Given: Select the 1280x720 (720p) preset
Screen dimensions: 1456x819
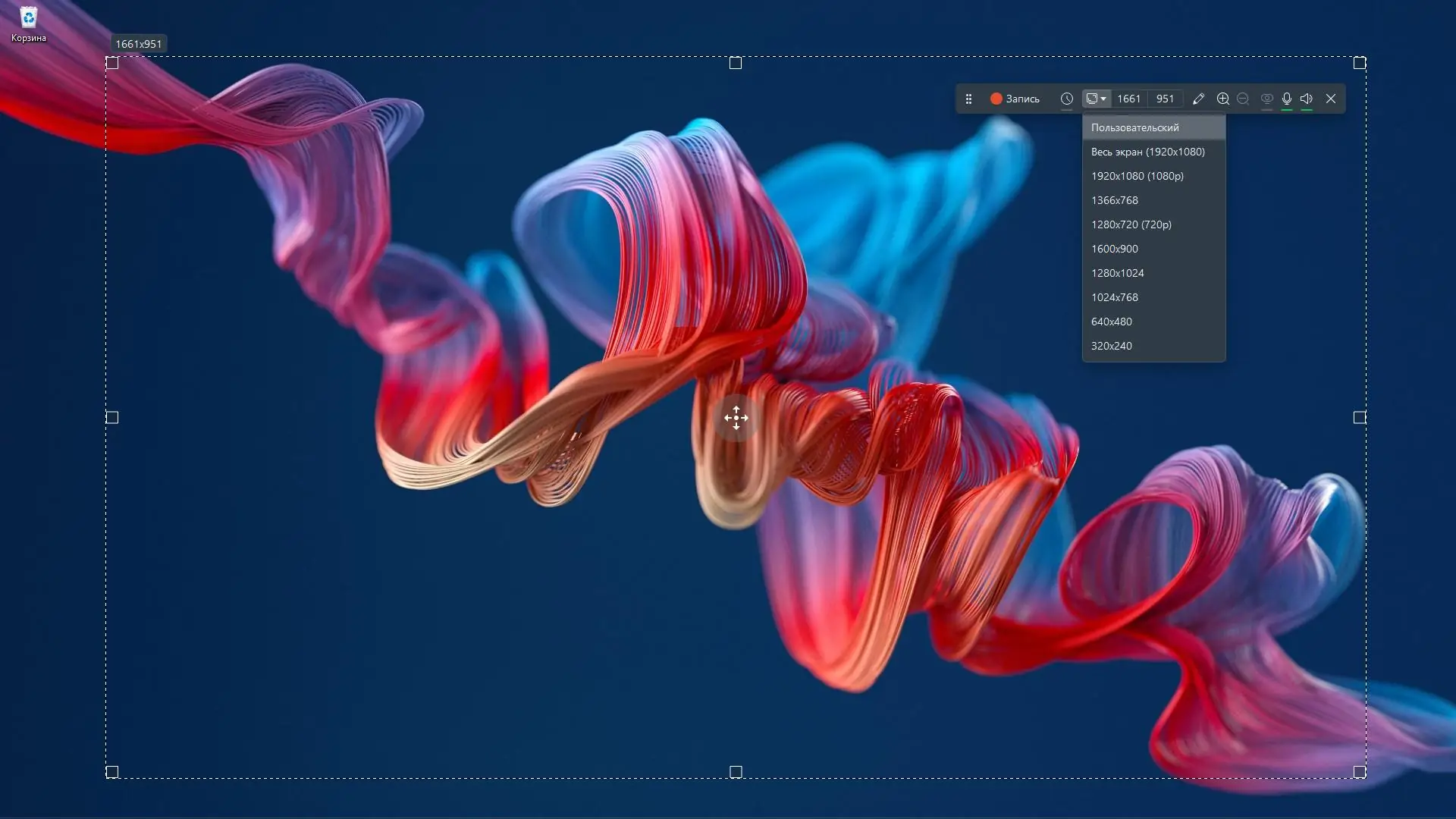Looking at the screenshot, I should tap(1131, 224).
